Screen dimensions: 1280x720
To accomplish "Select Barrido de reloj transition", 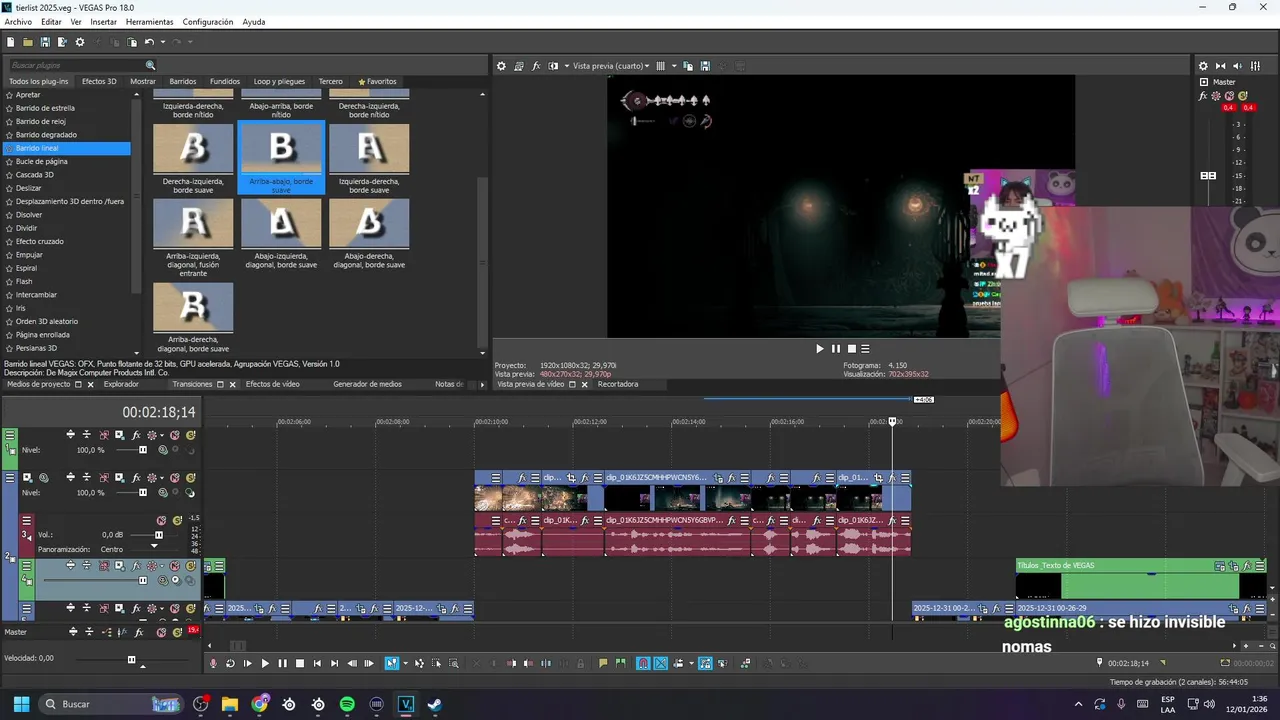I will click(40, 121).
